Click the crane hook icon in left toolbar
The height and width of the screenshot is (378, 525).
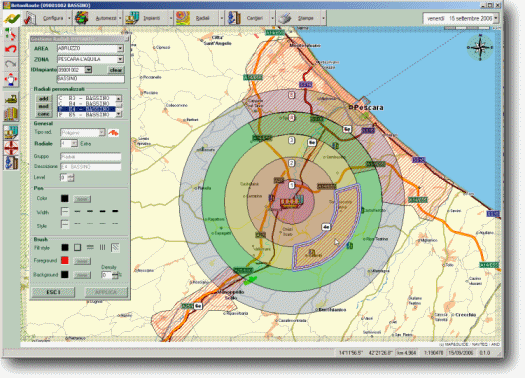point(11,163)
